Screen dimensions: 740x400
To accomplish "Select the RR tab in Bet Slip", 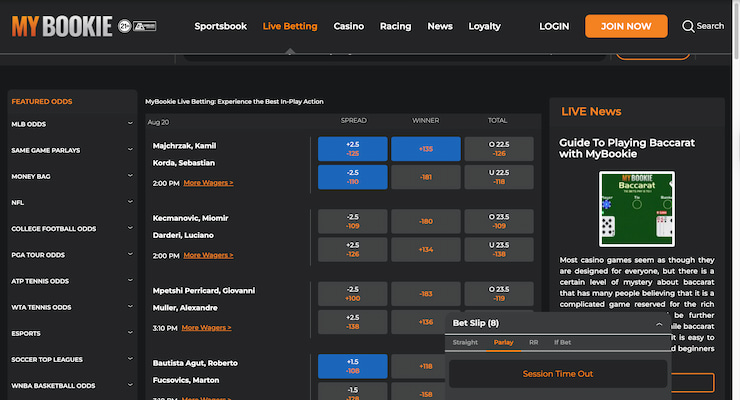I will point(533,342).
